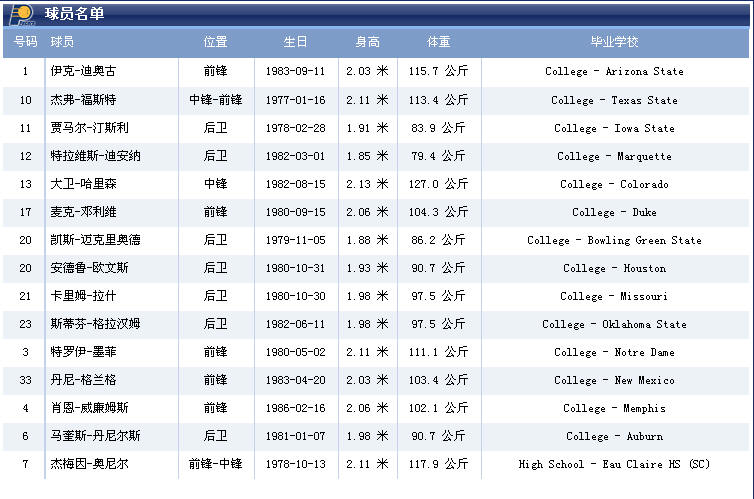The image size is (754, 499).
Task: Click birthday 1982-08-15
Action: click(x=295, y=184)
